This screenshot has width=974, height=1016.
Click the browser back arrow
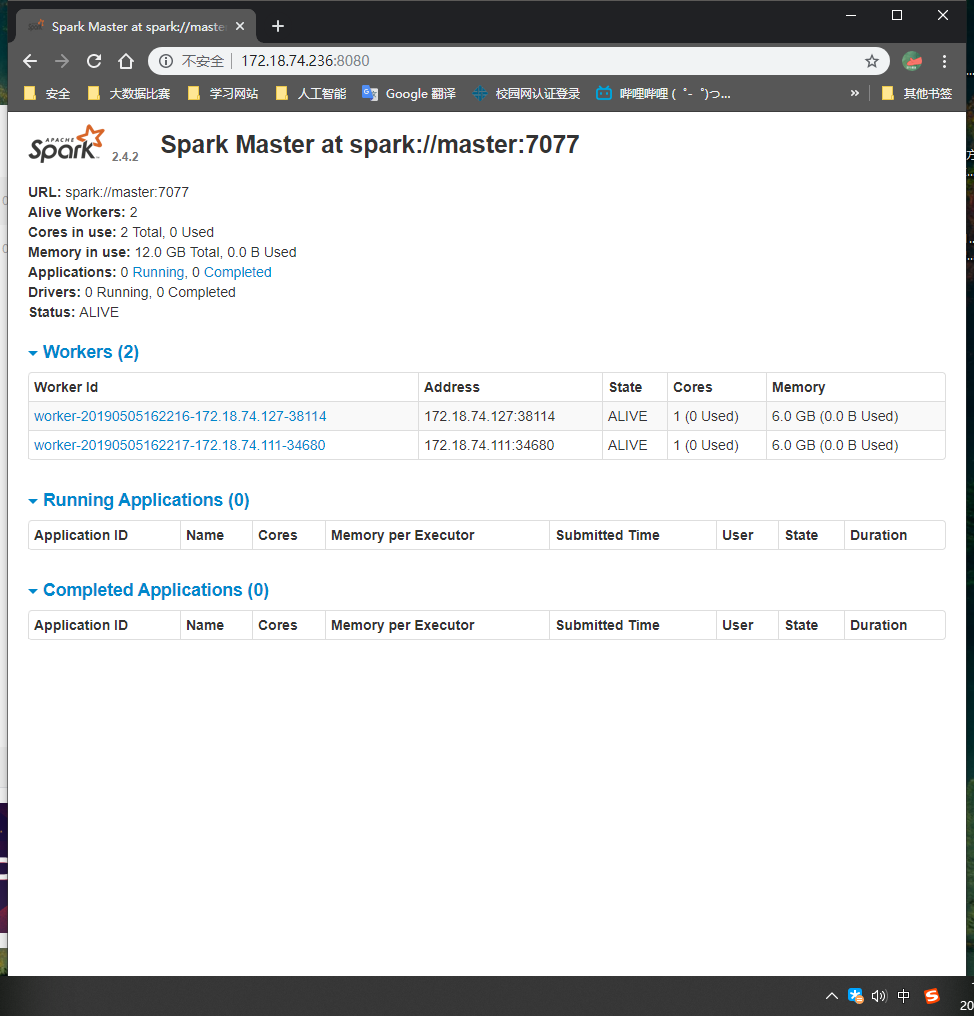pyautogui.click(x=30, y=61)
